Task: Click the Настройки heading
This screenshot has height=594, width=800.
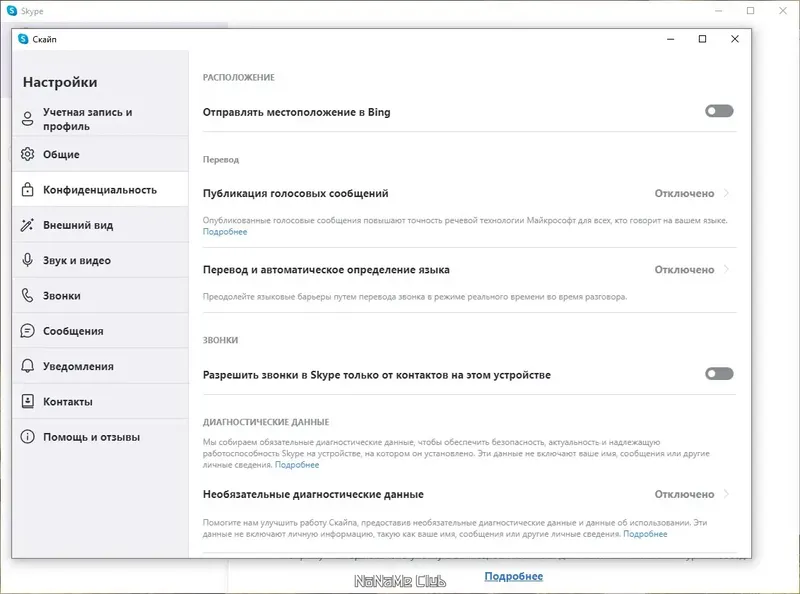Action: pyautogui.click(x=60, y=82)
